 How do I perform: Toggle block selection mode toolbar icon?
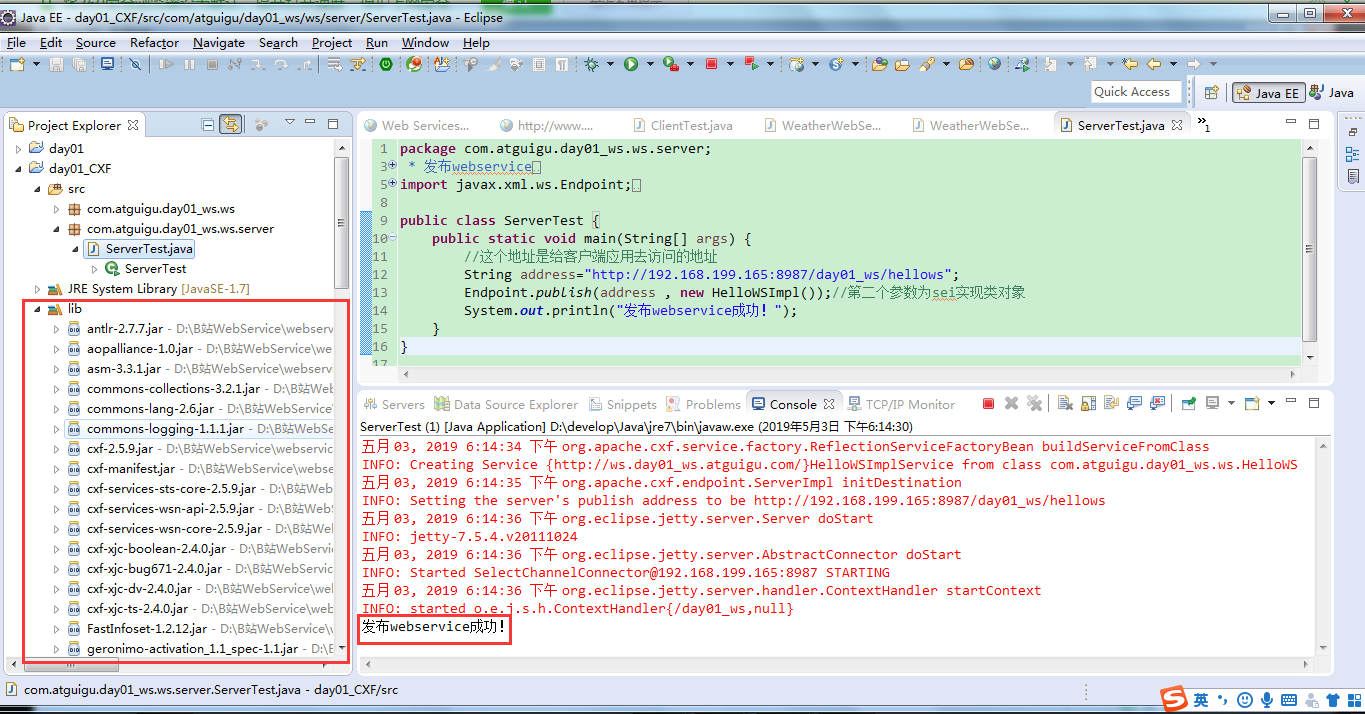click(x=538, y=64)
